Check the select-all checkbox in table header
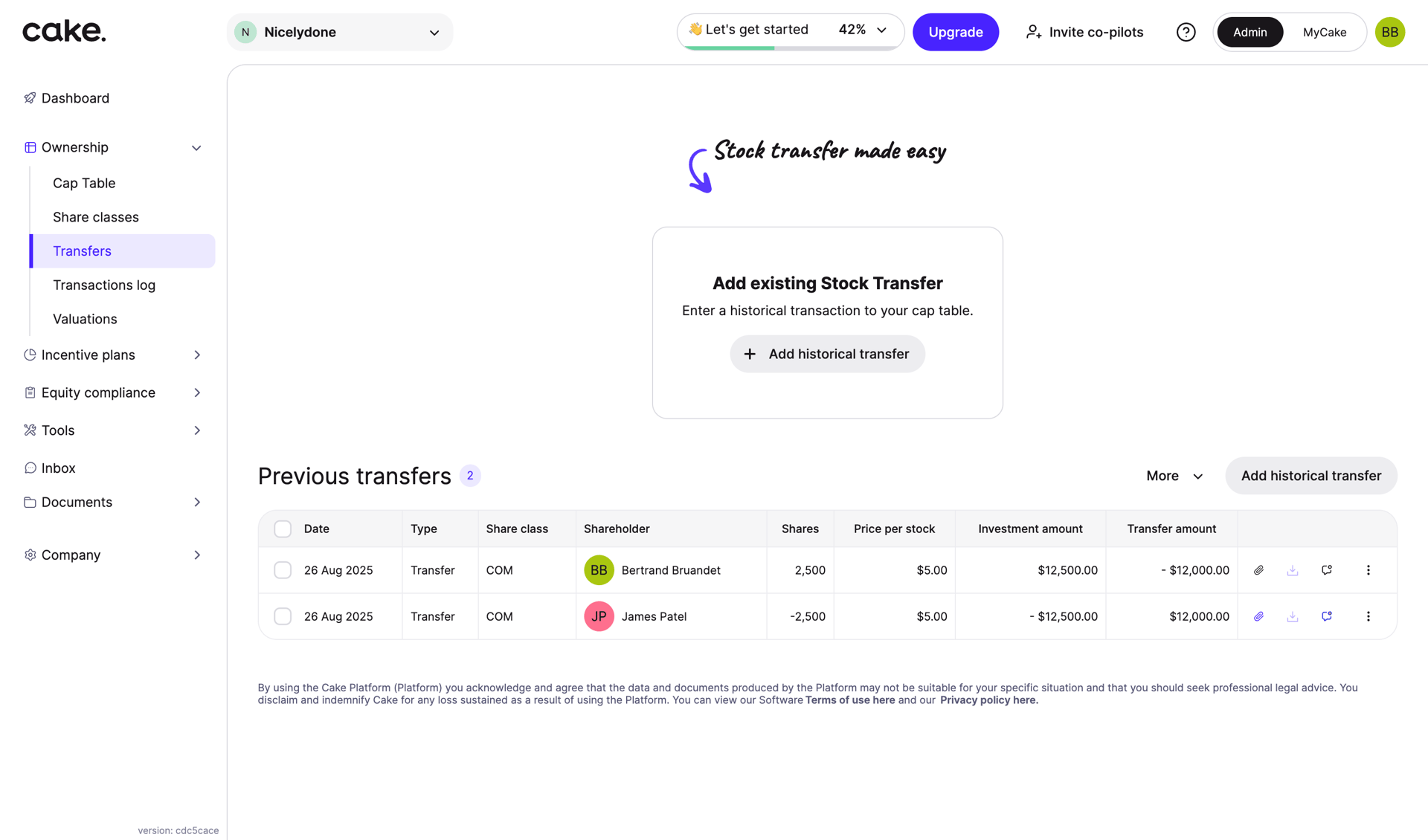 pos(283,529)
